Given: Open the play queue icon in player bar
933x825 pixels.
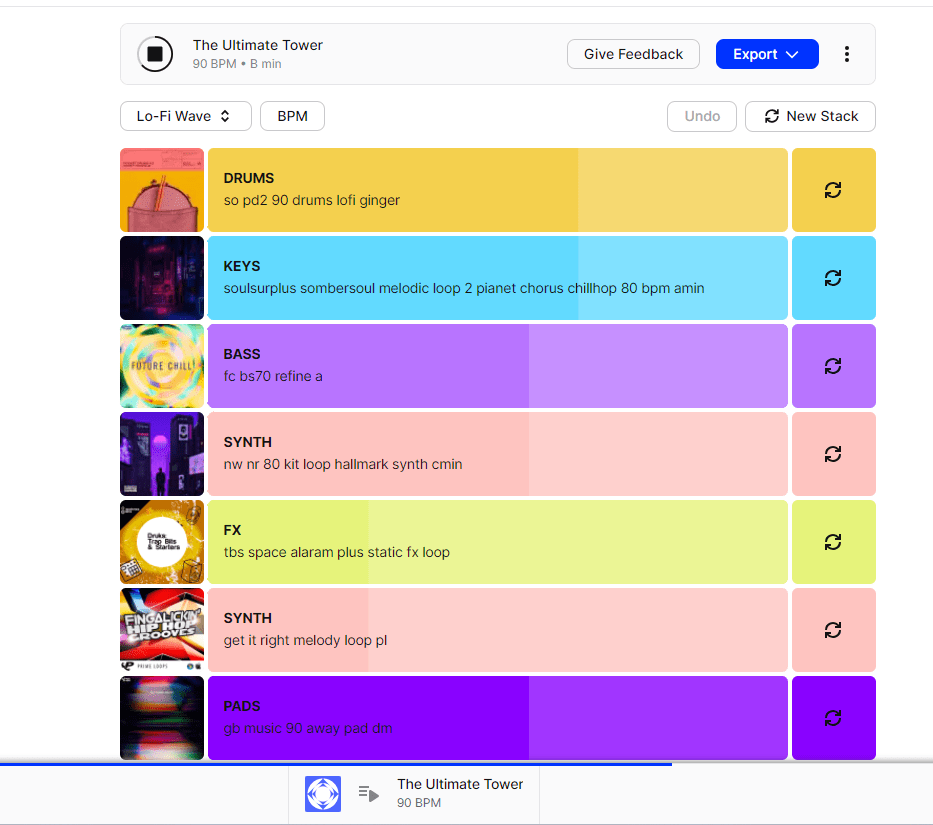Looking at the screenshot, I should 369,794.
